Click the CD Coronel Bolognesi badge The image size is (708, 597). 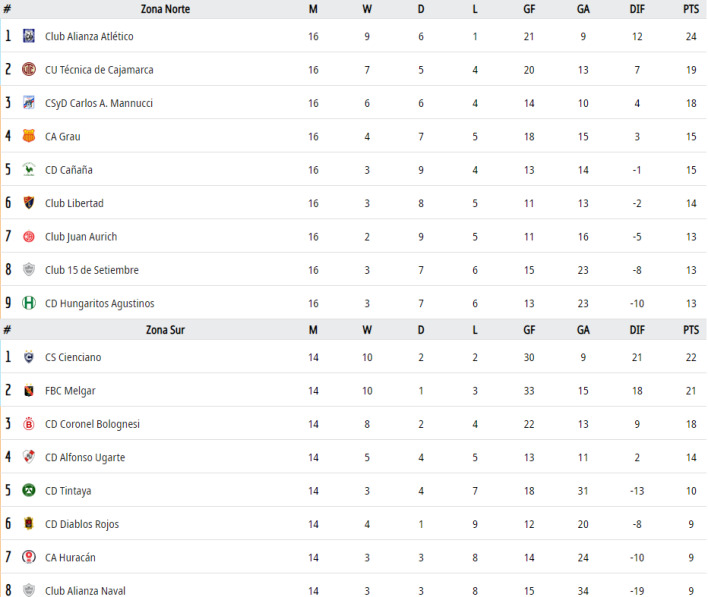pos(29,424)
